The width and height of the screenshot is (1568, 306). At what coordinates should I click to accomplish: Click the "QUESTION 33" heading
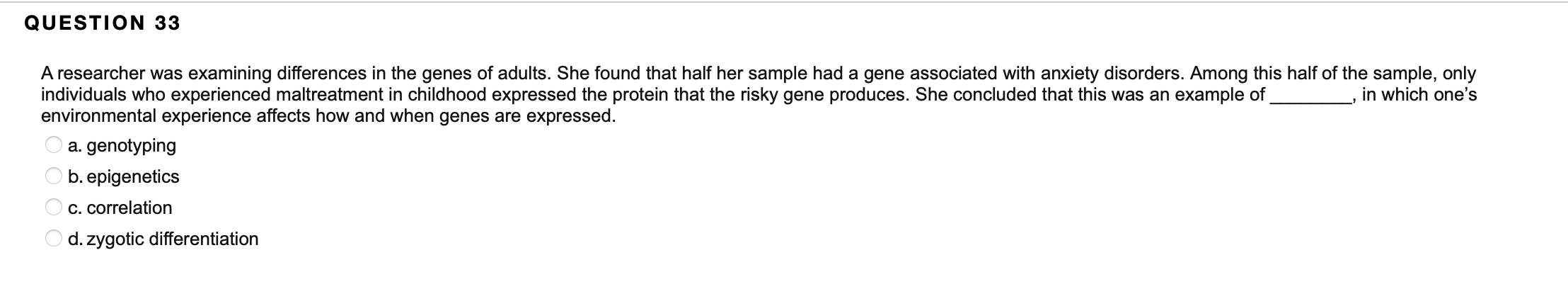102,23
